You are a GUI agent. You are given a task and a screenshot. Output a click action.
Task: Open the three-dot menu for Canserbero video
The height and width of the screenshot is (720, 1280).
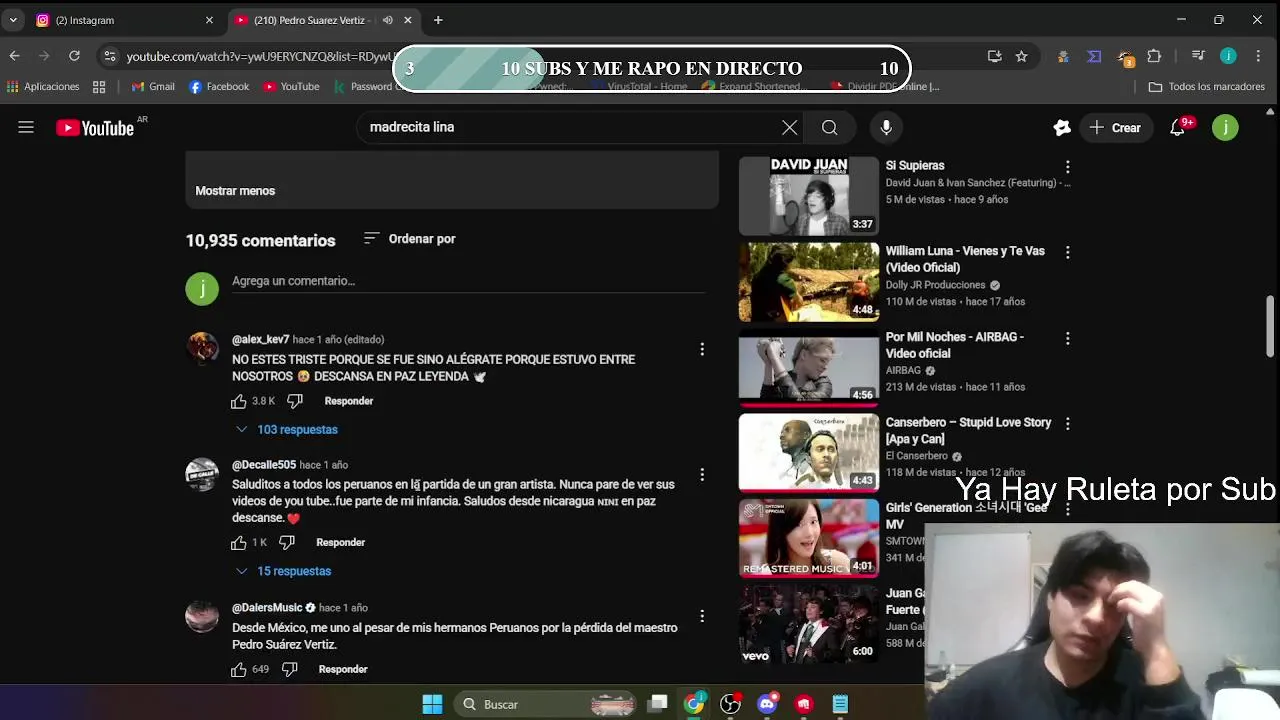click(x=1067, y=424)
